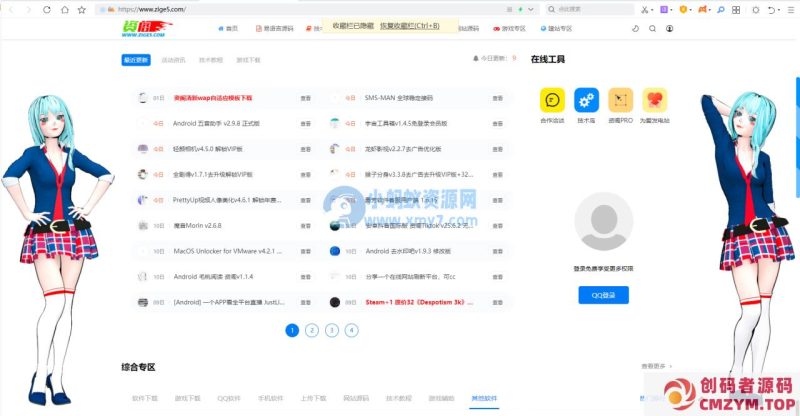Image resolution: width=800 pixels, height=416 pixels.
Task: Click the browser forward arrow
Action: point(29,10)
